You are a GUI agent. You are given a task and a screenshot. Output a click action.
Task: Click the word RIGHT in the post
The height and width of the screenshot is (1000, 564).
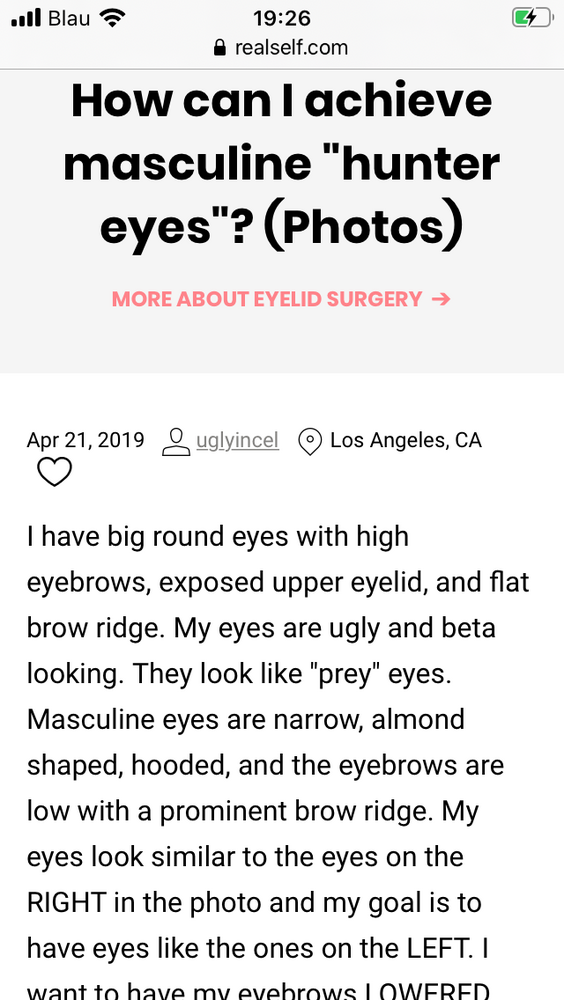(x=66, y=903)
